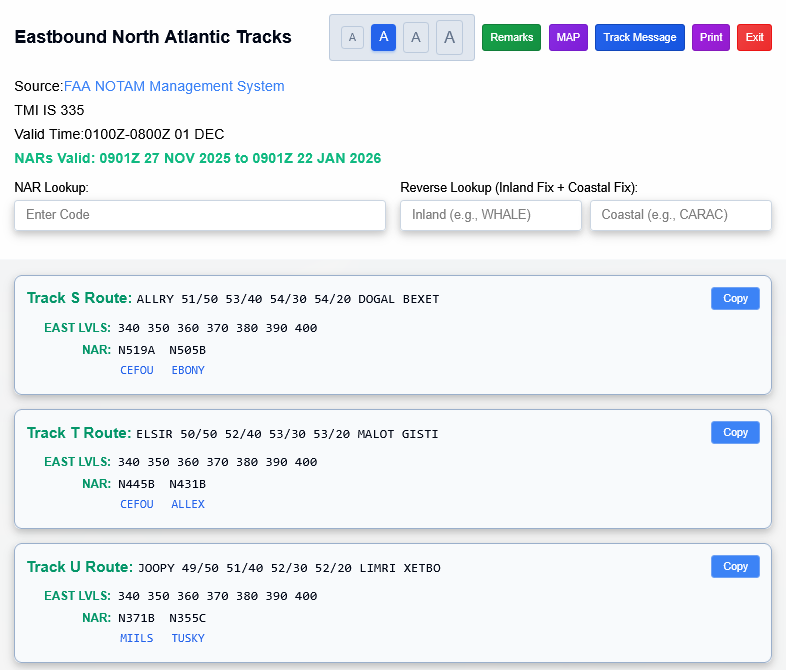786x670 pixels.
Task: Open the Remarks panel
Action: pyautogui.click(x=511, y=38)
